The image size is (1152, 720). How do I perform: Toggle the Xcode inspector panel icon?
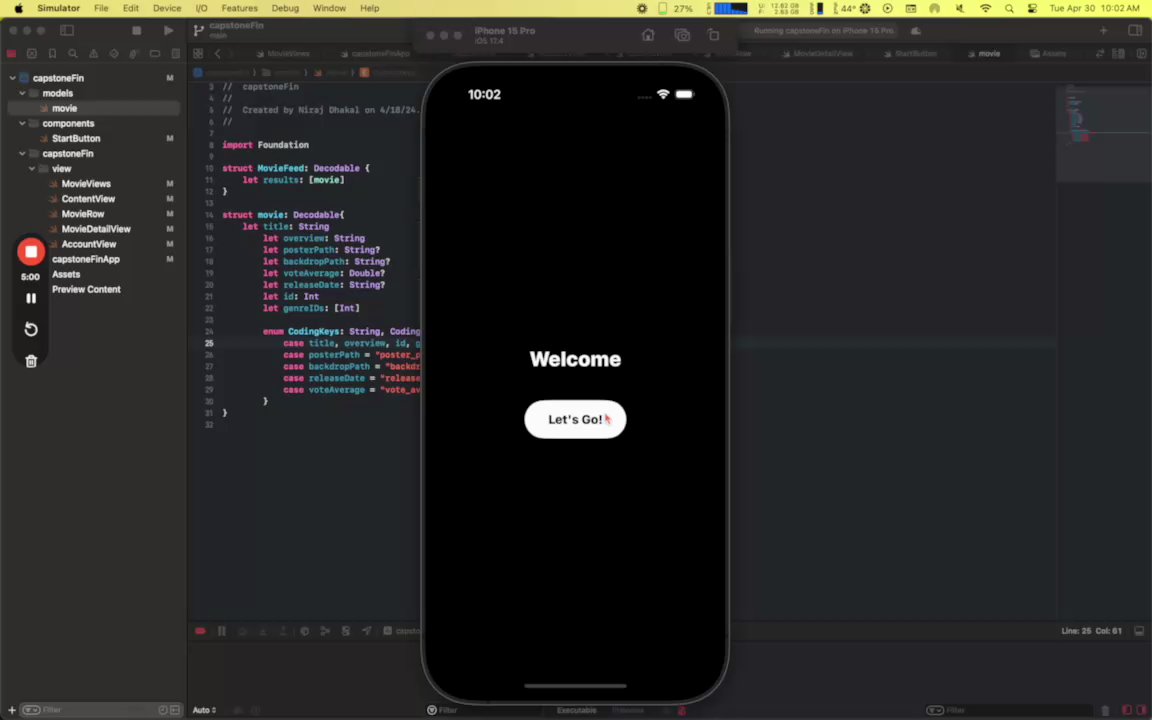click(1135, 31)
